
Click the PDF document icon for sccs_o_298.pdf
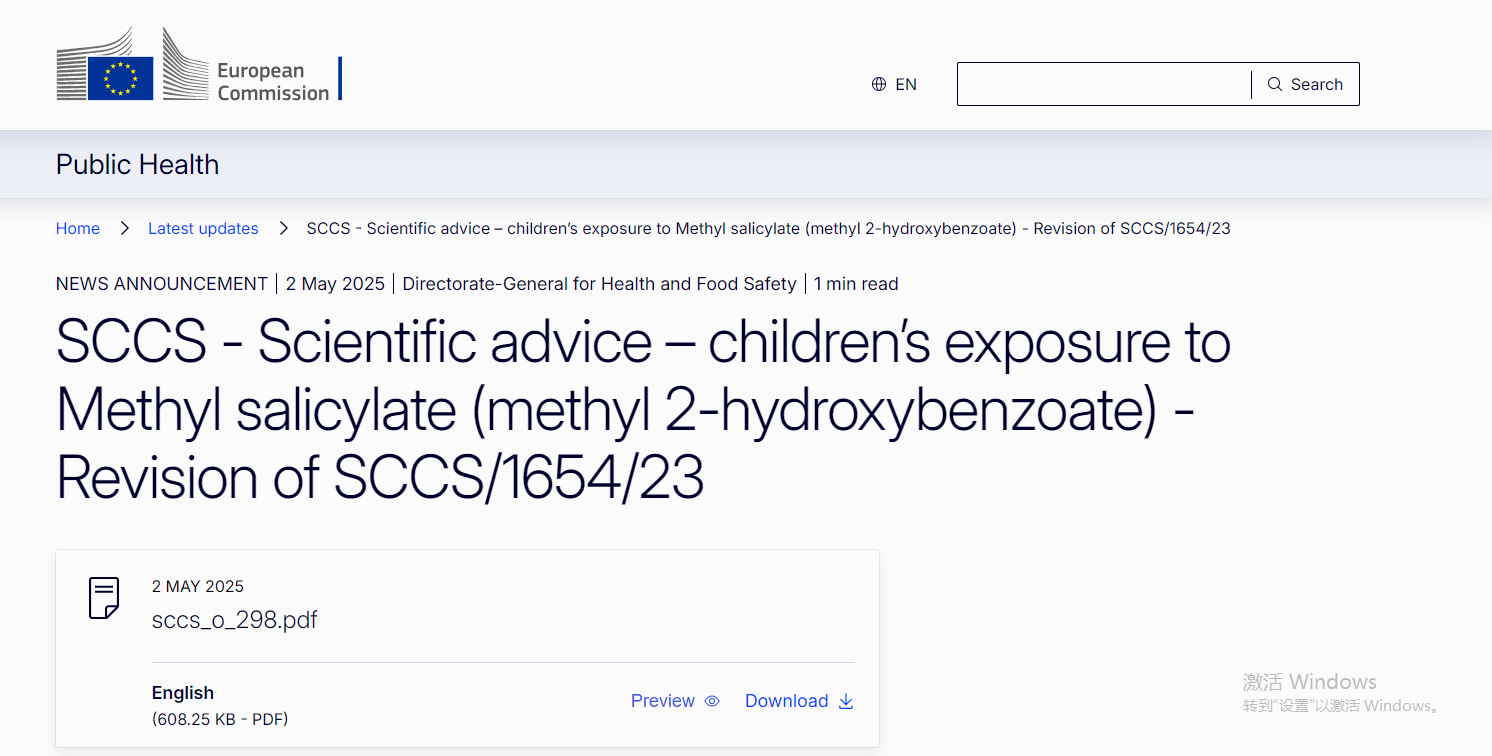(x=103, y=597)
